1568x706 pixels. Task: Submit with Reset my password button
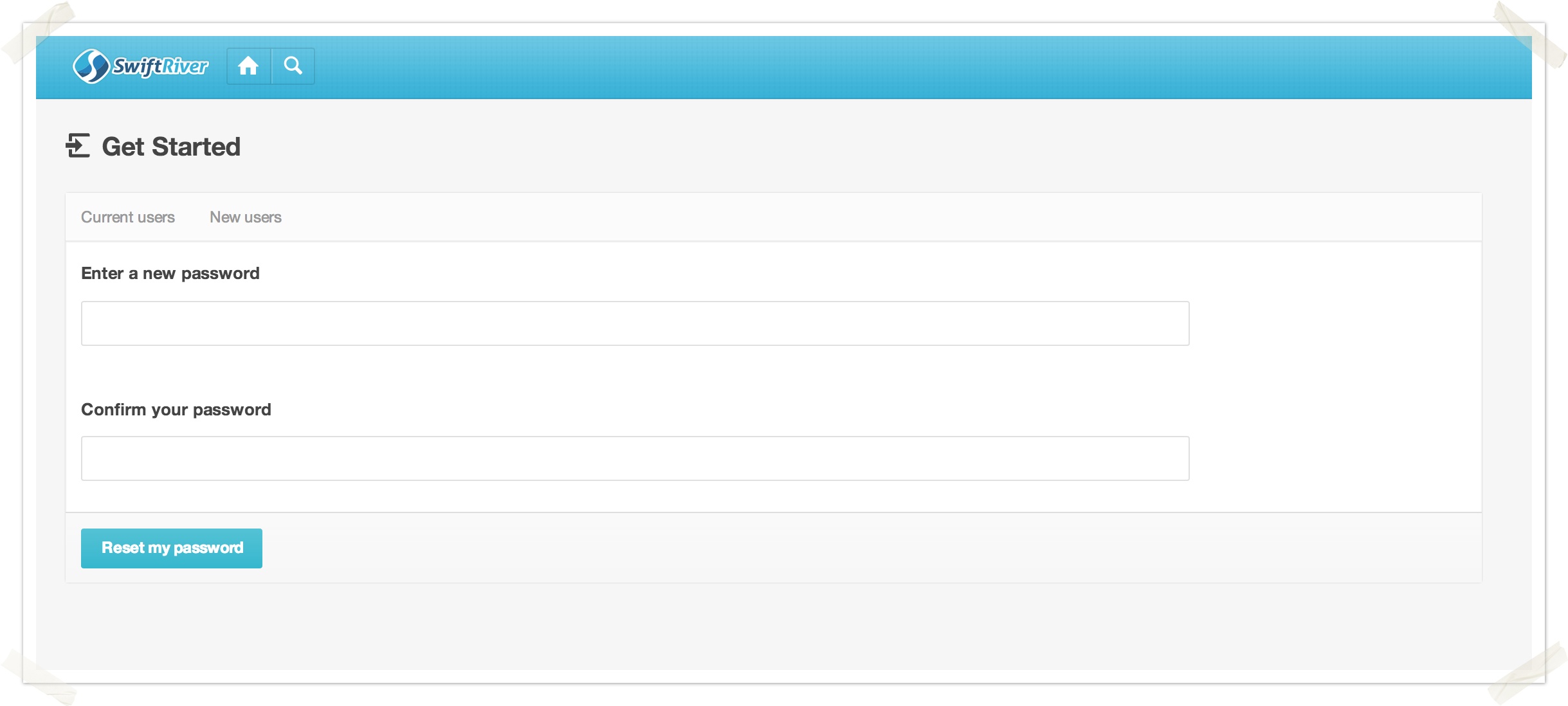pos(172,548)
